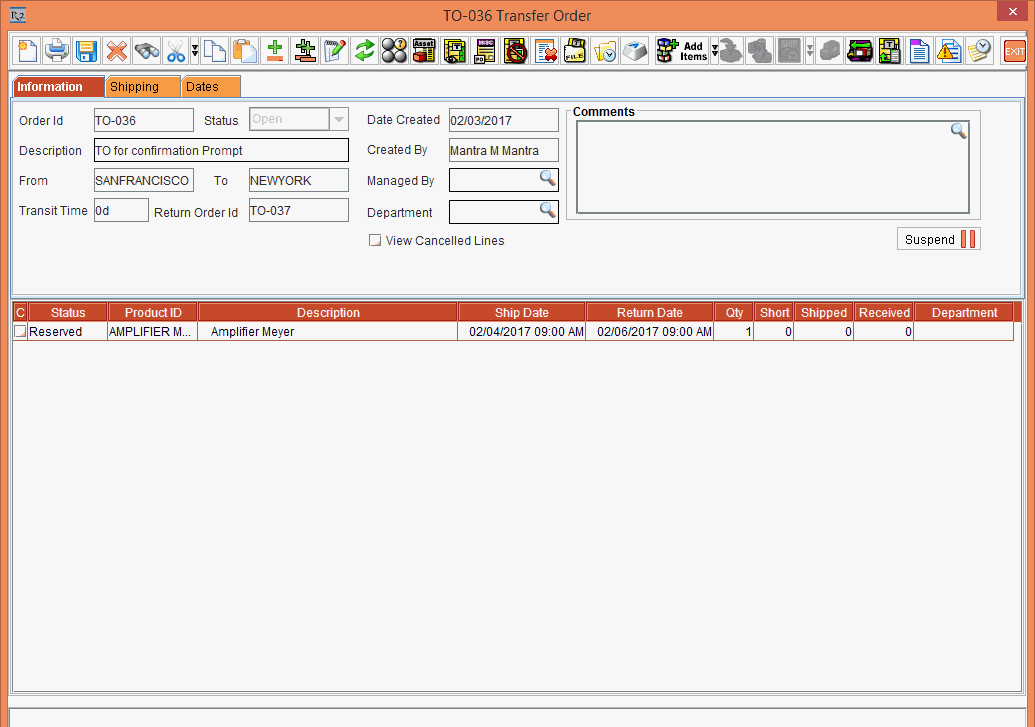Save the transfer order with floppy icon
This screenshot has height=727, width=1035.
pyautogui.click(x=86, y=50)
